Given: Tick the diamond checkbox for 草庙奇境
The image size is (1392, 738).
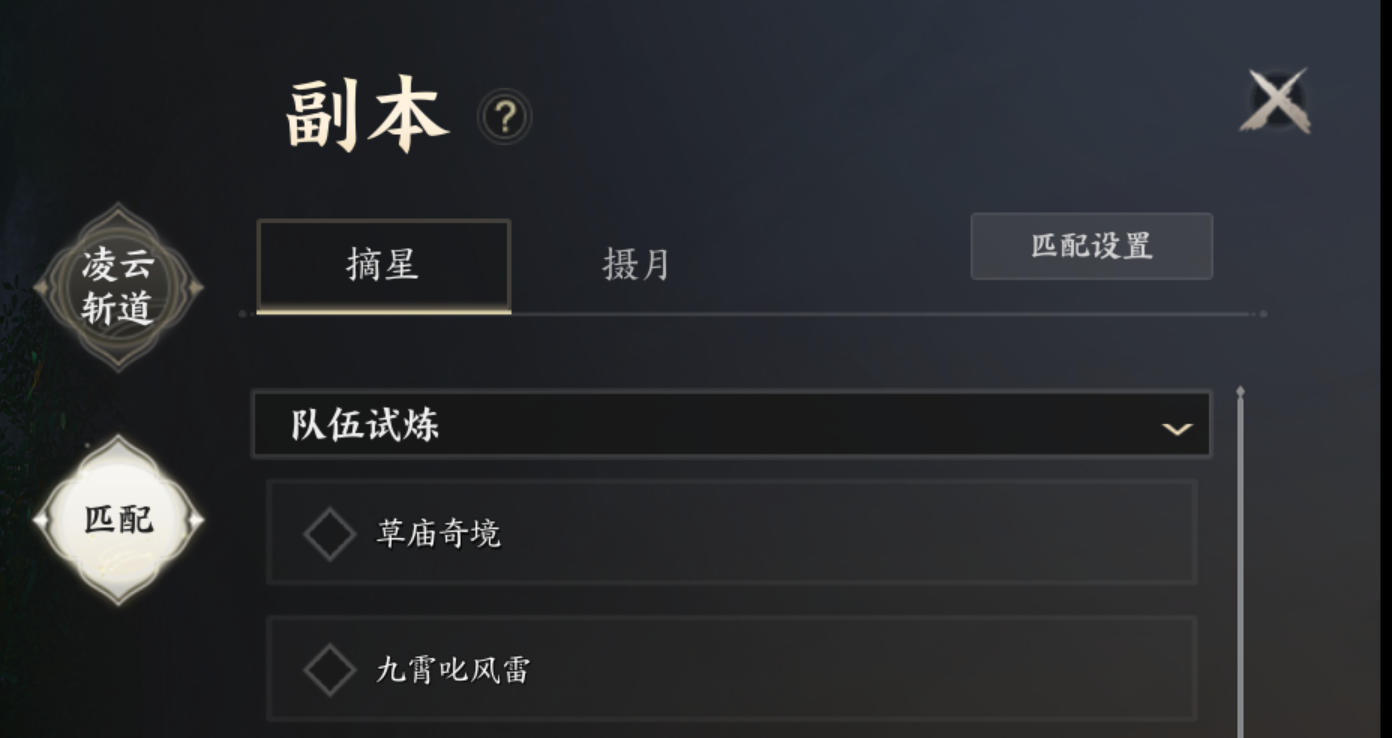Looking at the screenshot, I should pos(330,534).
